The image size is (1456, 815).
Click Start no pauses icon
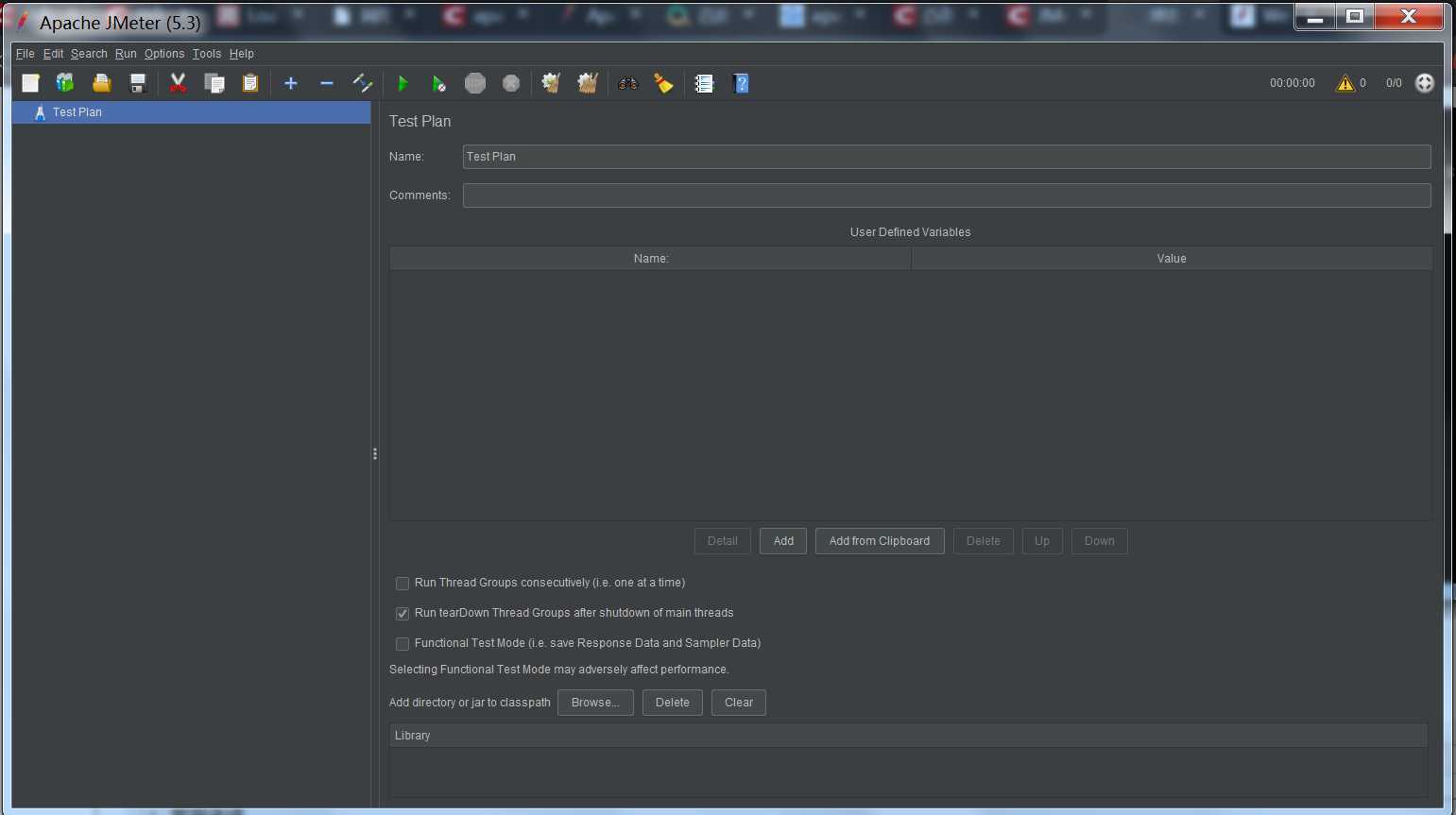438,83
